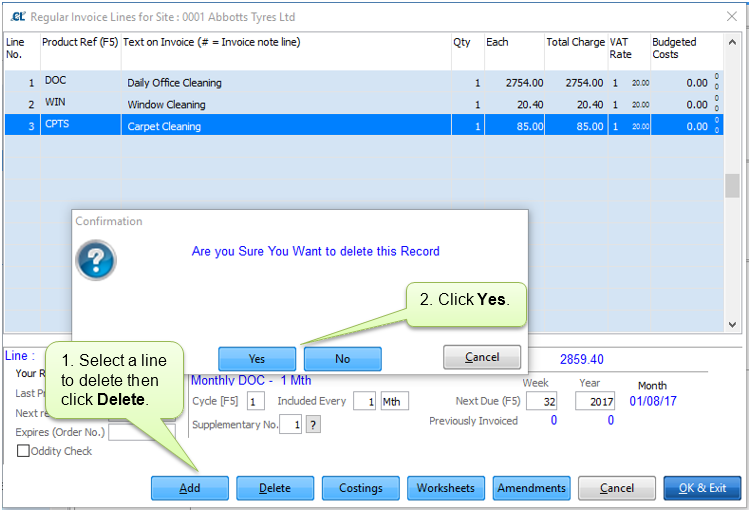Click the Next Due Week field showing 32
The height and width of the screenshot is (514, 750).
pos(541,401)
